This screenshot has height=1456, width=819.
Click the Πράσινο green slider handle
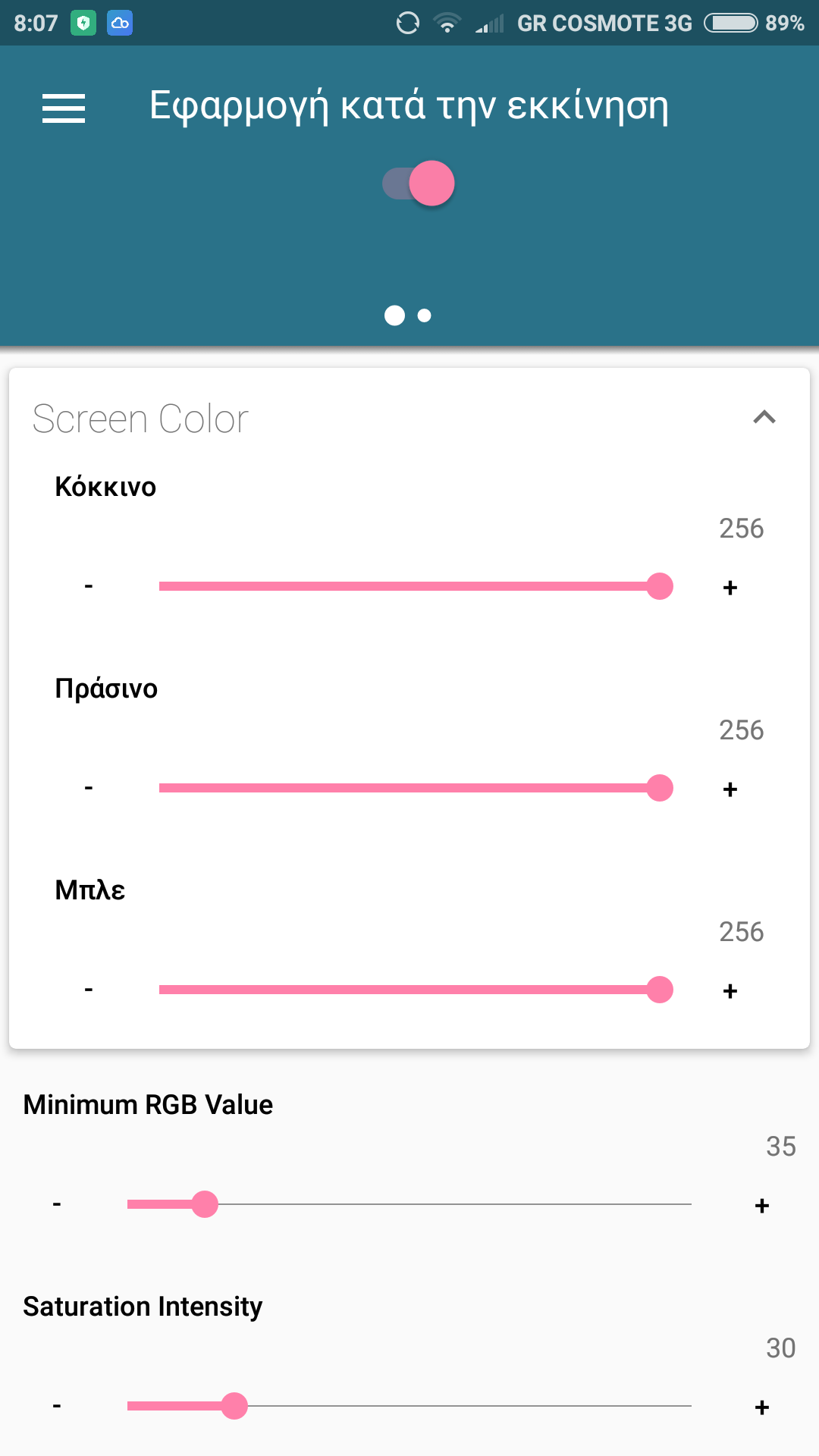tap(660, 788)
